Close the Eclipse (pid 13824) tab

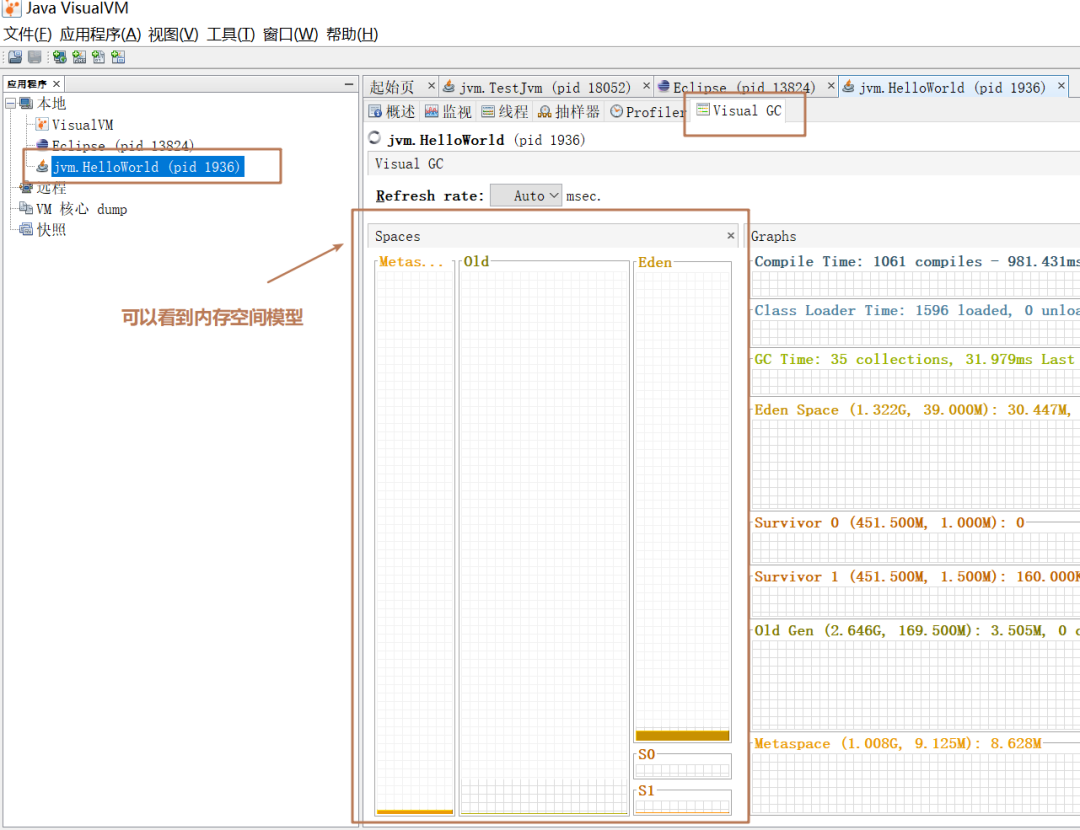click(831, 85)
